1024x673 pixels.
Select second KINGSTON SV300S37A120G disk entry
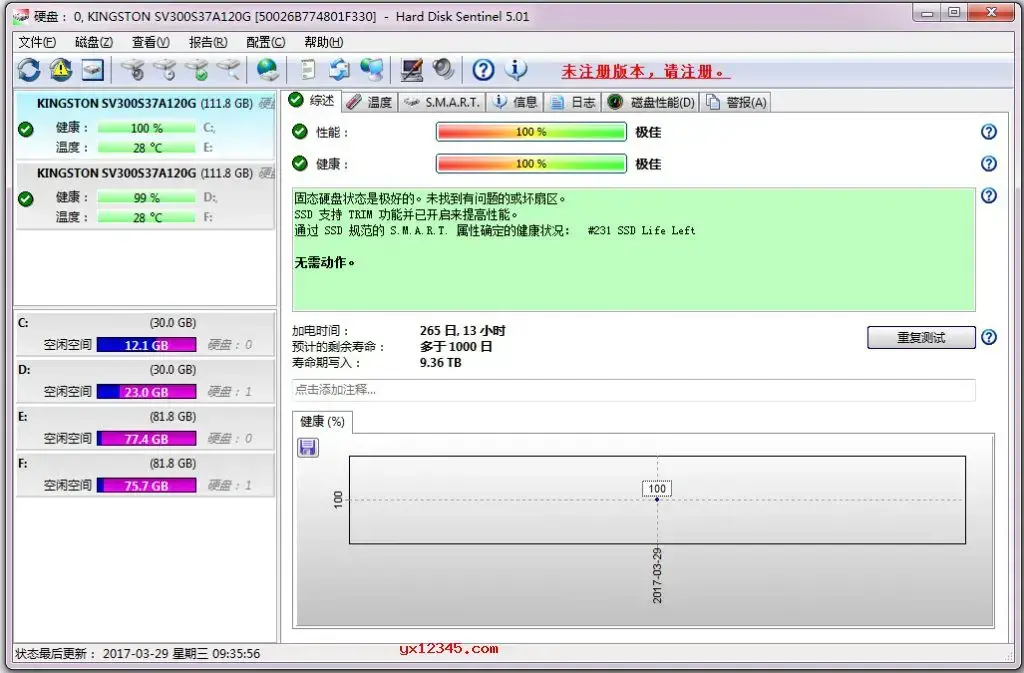pos(145,195)
